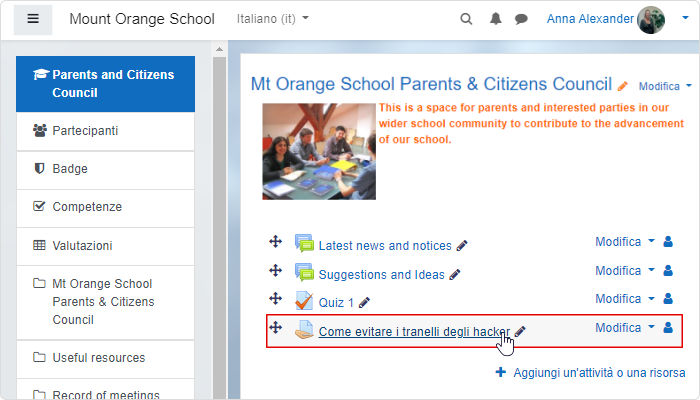Expand the user menu arrow beside the avatar
The width and height of the screenshot is (700, 400).
[685, 18]
